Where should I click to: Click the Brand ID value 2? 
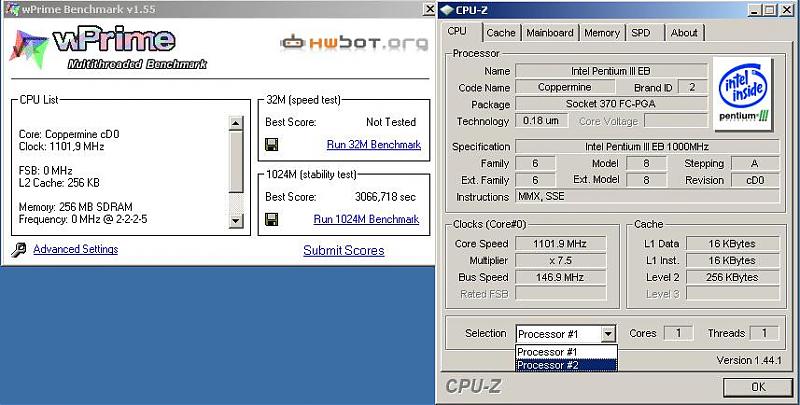[692, 87]
